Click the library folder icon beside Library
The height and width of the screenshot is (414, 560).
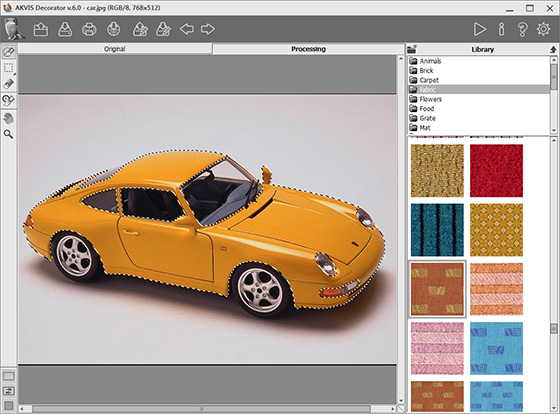[x=412, y=49]
